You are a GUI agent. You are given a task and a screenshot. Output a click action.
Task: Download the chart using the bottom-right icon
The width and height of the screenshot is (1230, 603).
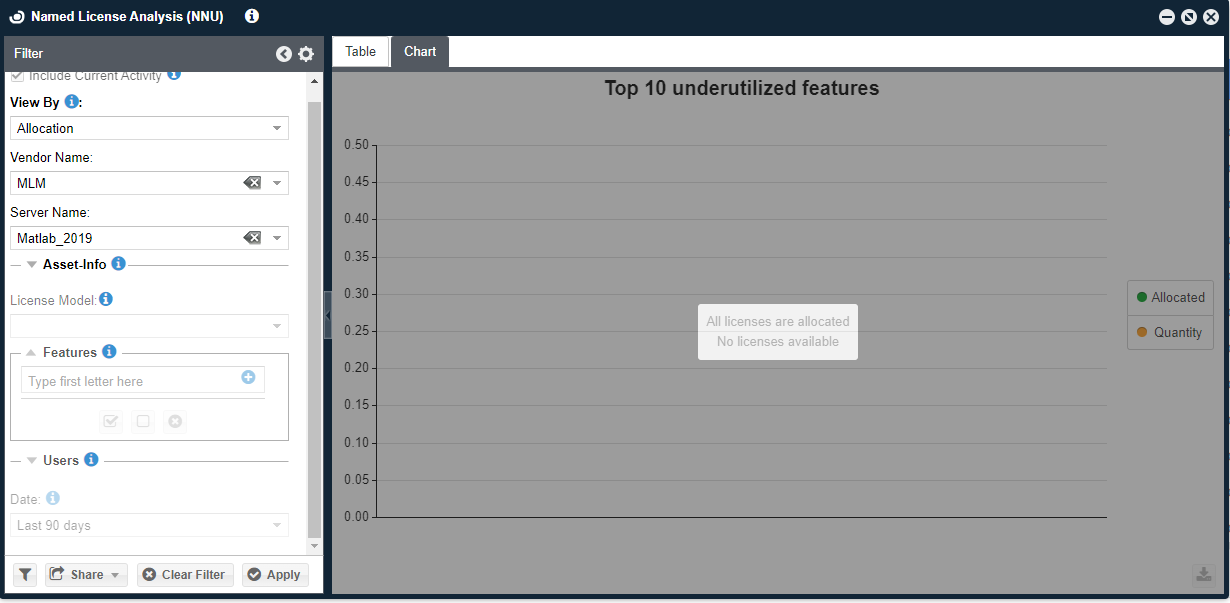click(1203, 574)
